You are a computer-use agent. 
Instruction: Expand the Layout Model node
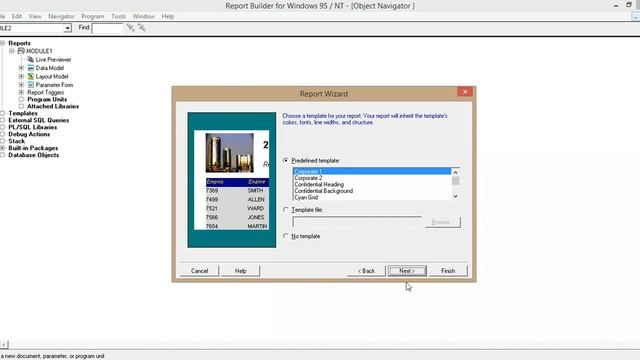(x=21, y=77)
